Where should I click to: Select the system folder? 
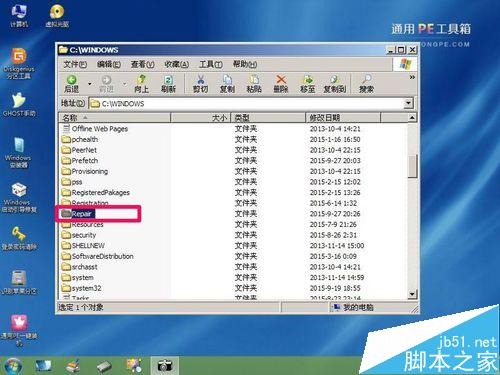tap(78, 278)
